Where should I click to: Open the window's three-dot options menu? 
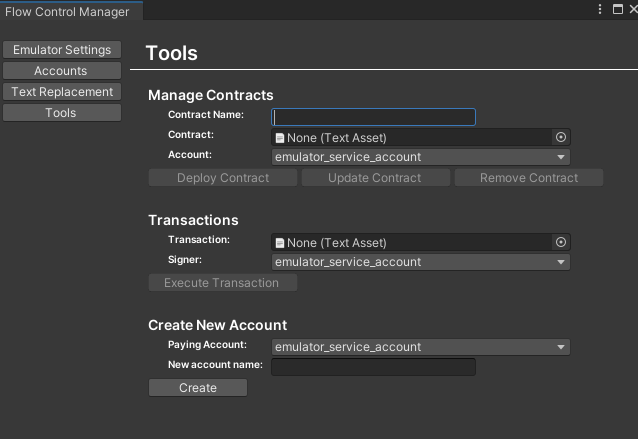coord(601,9)
